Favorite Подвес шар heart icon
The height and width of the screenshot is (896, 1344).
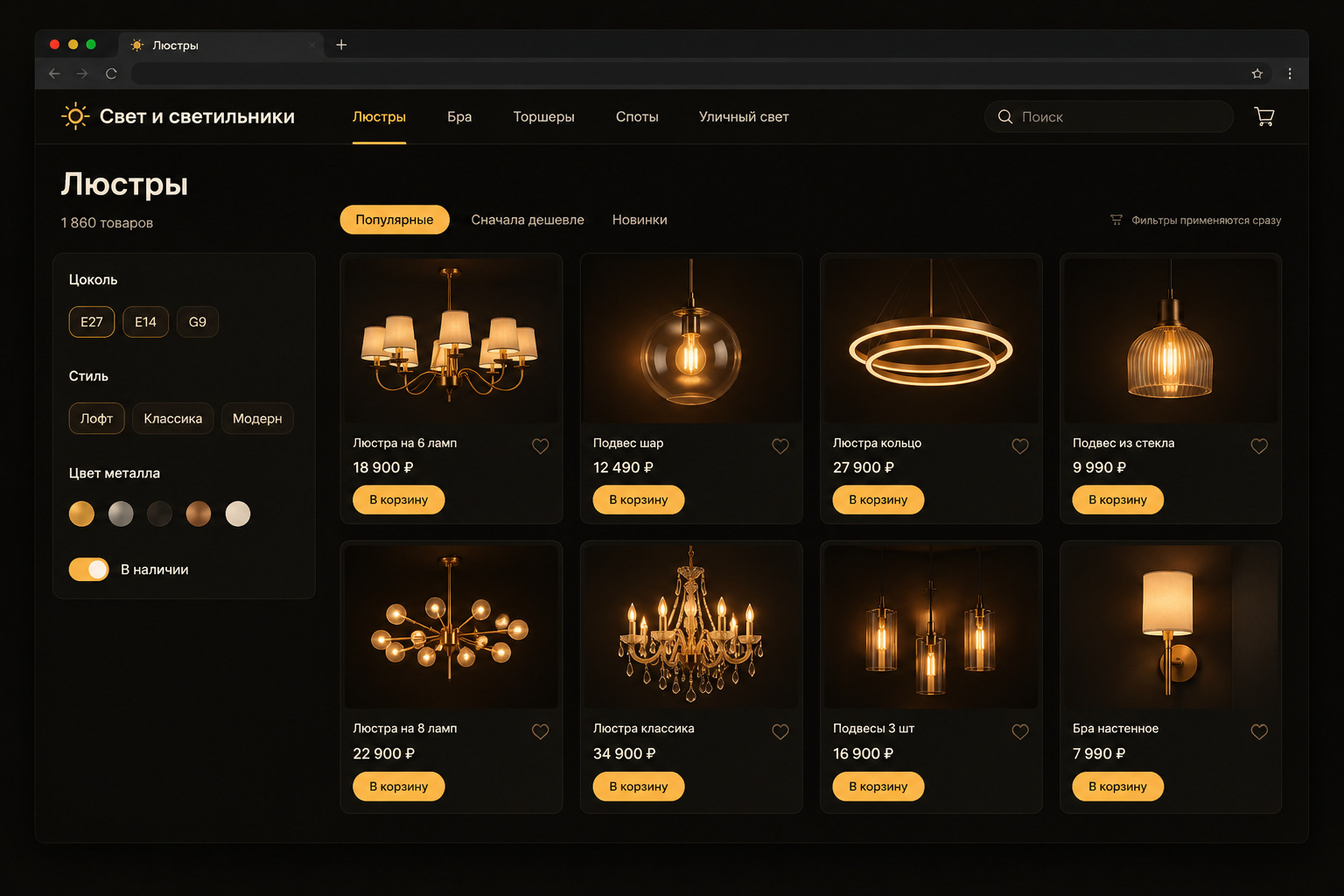780,446
